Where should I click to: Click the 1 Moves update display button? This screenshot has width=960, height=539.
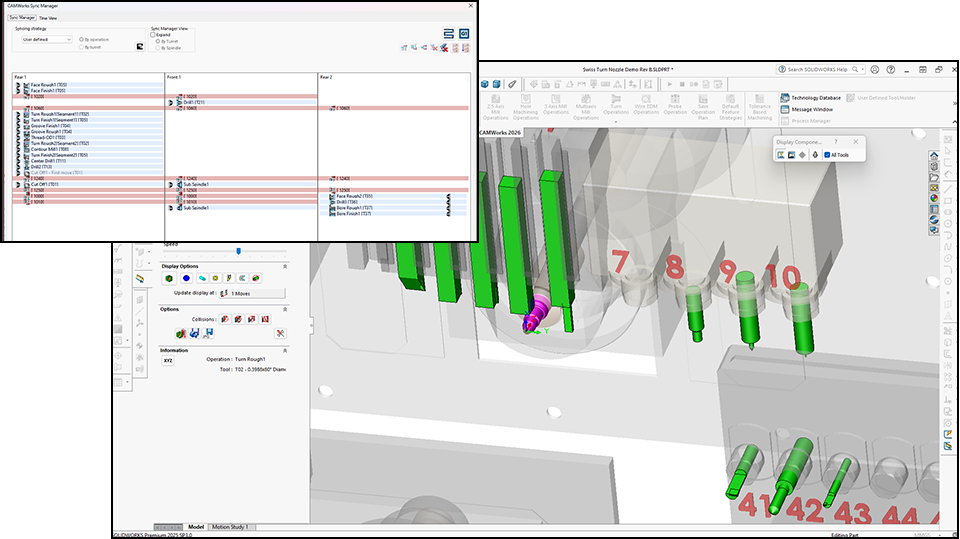(x=251, y=293)
